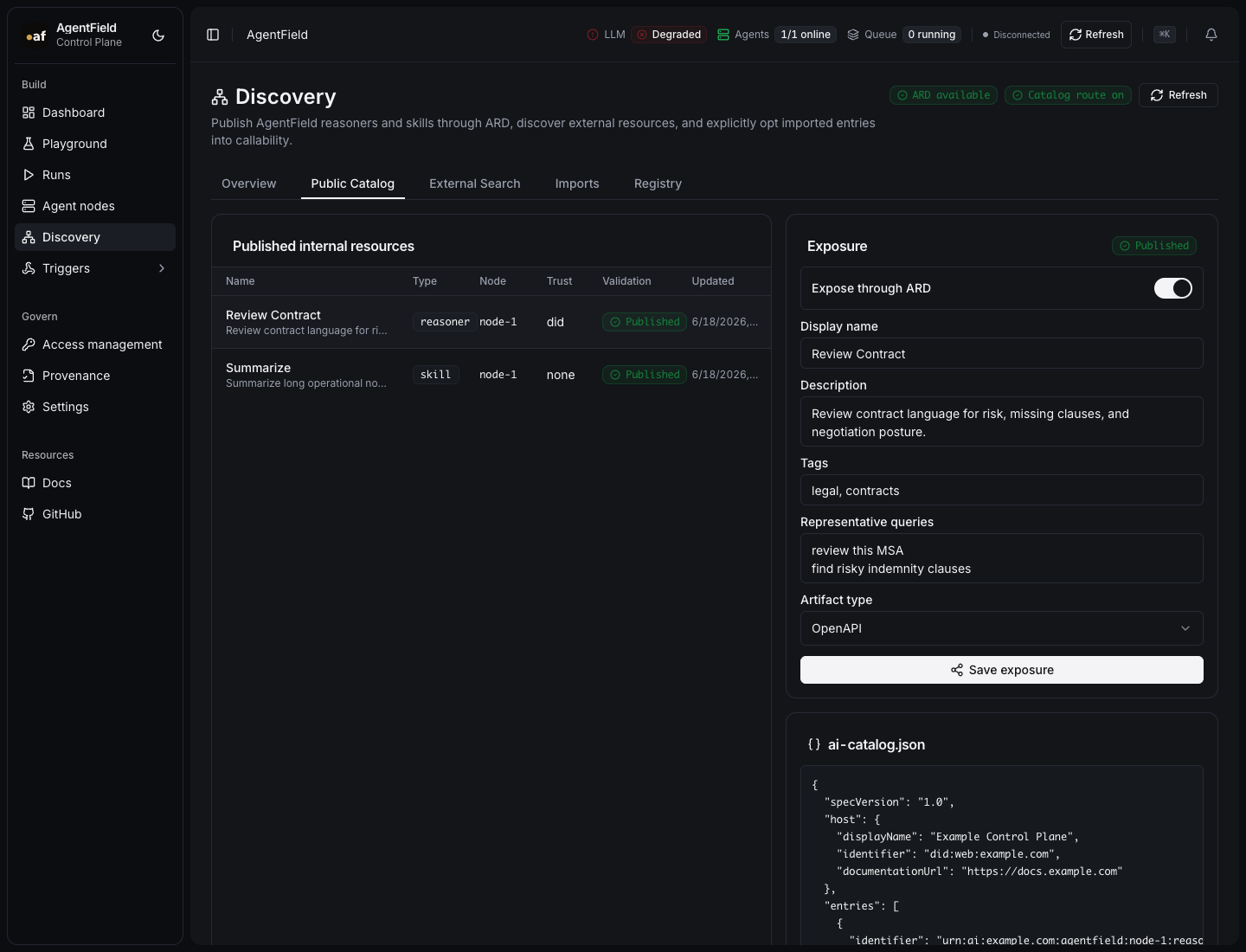Click the Display name input field
This screenshot has height=952, width=1246.
[1002, 353]
